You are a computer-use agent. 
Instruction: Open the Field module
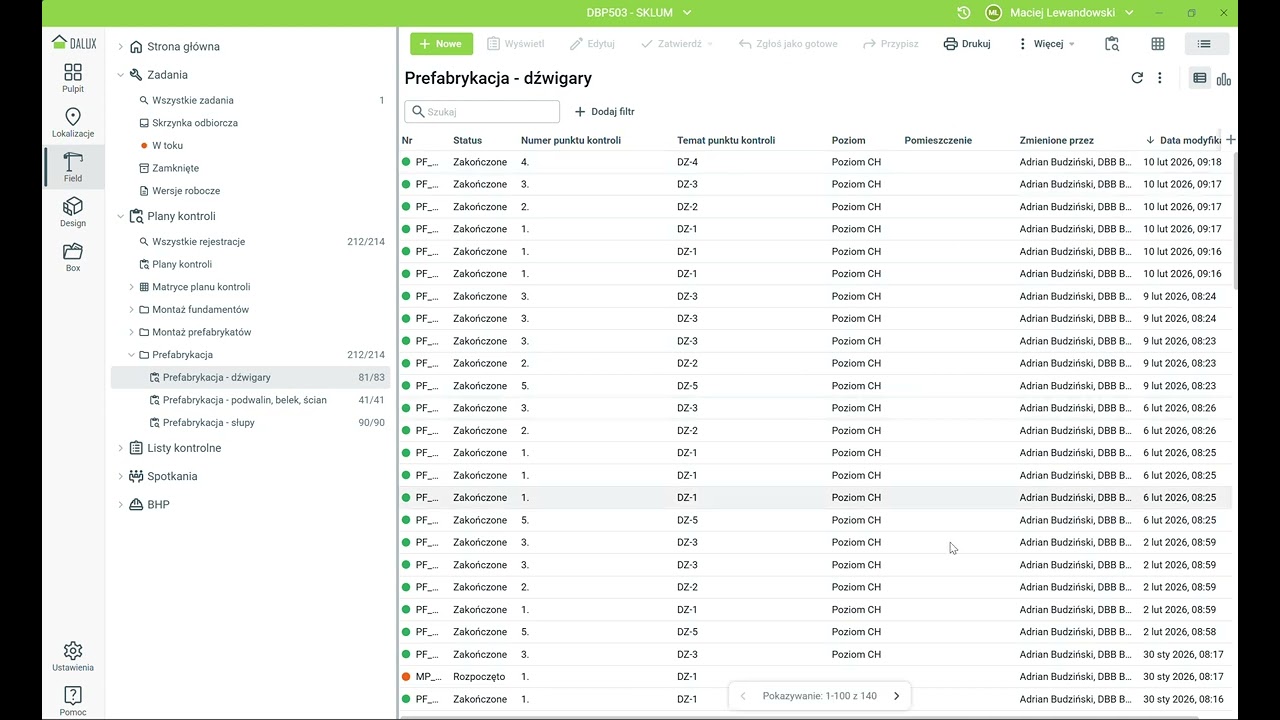click(73, 167)
